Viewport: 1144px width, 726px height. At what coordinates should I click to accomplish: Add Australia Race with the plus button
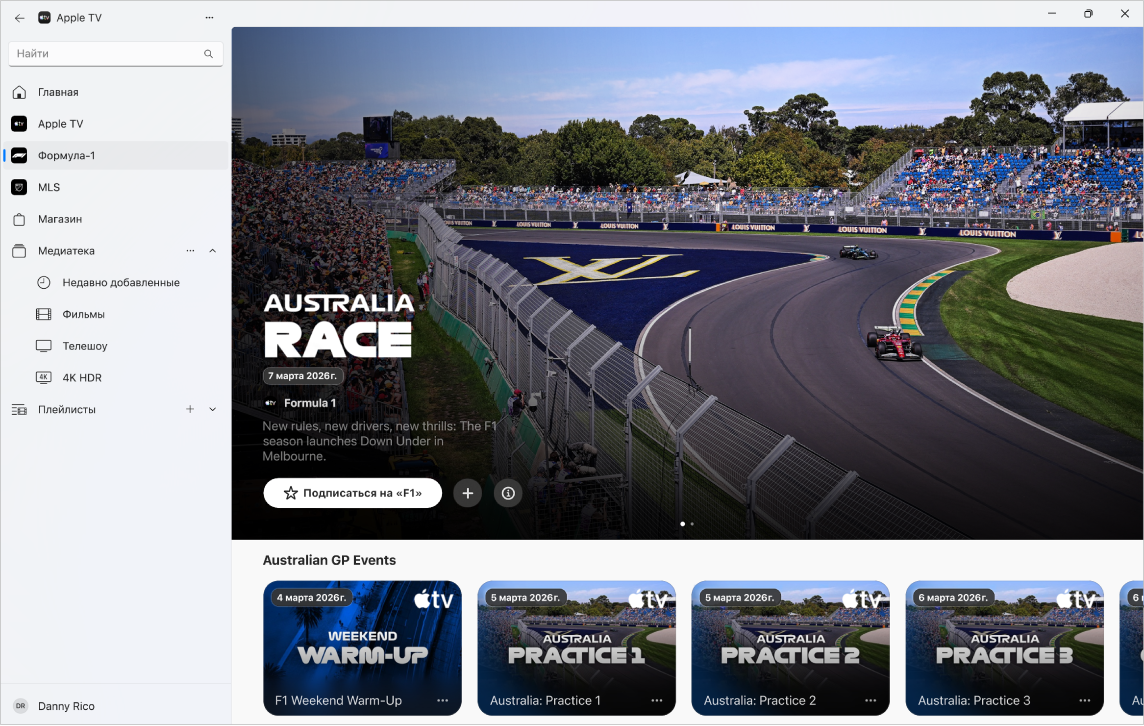tap(468, 493)
